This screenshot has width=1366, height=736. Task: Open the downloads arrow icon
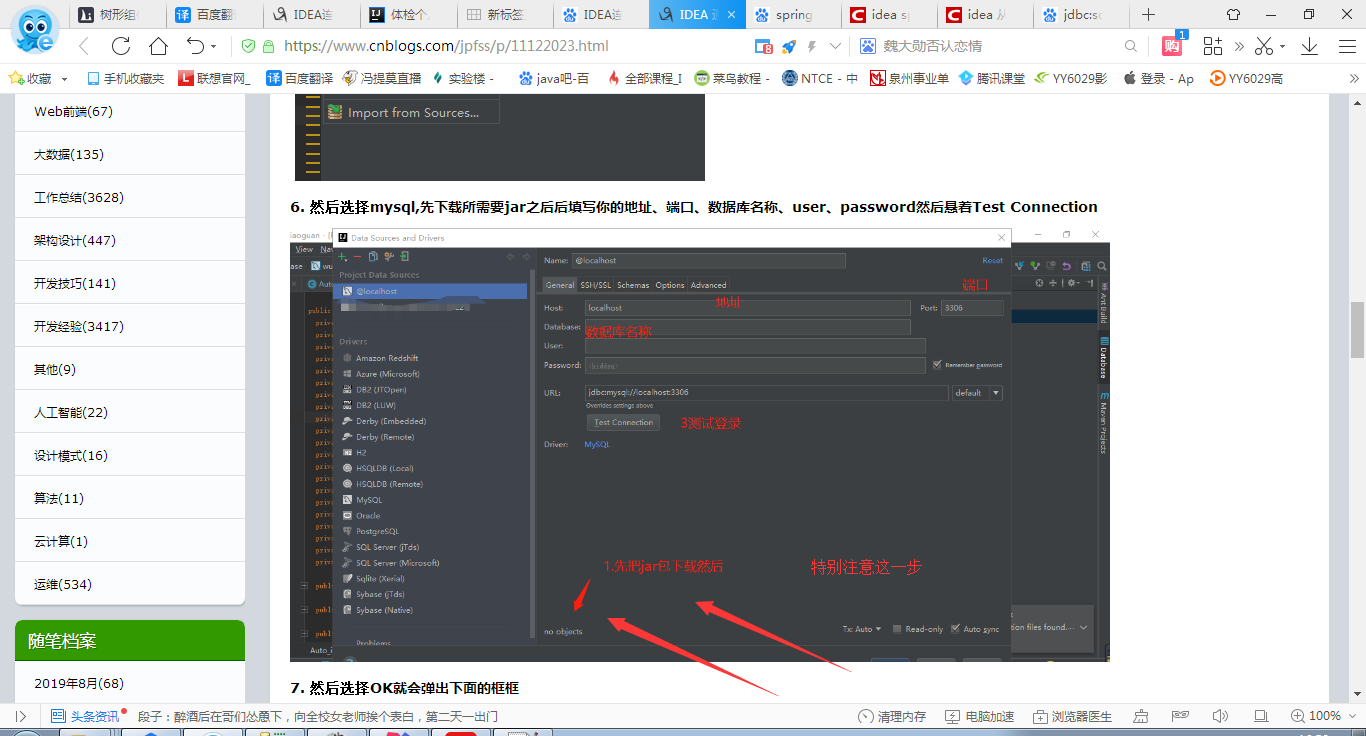click(1309, 46)
